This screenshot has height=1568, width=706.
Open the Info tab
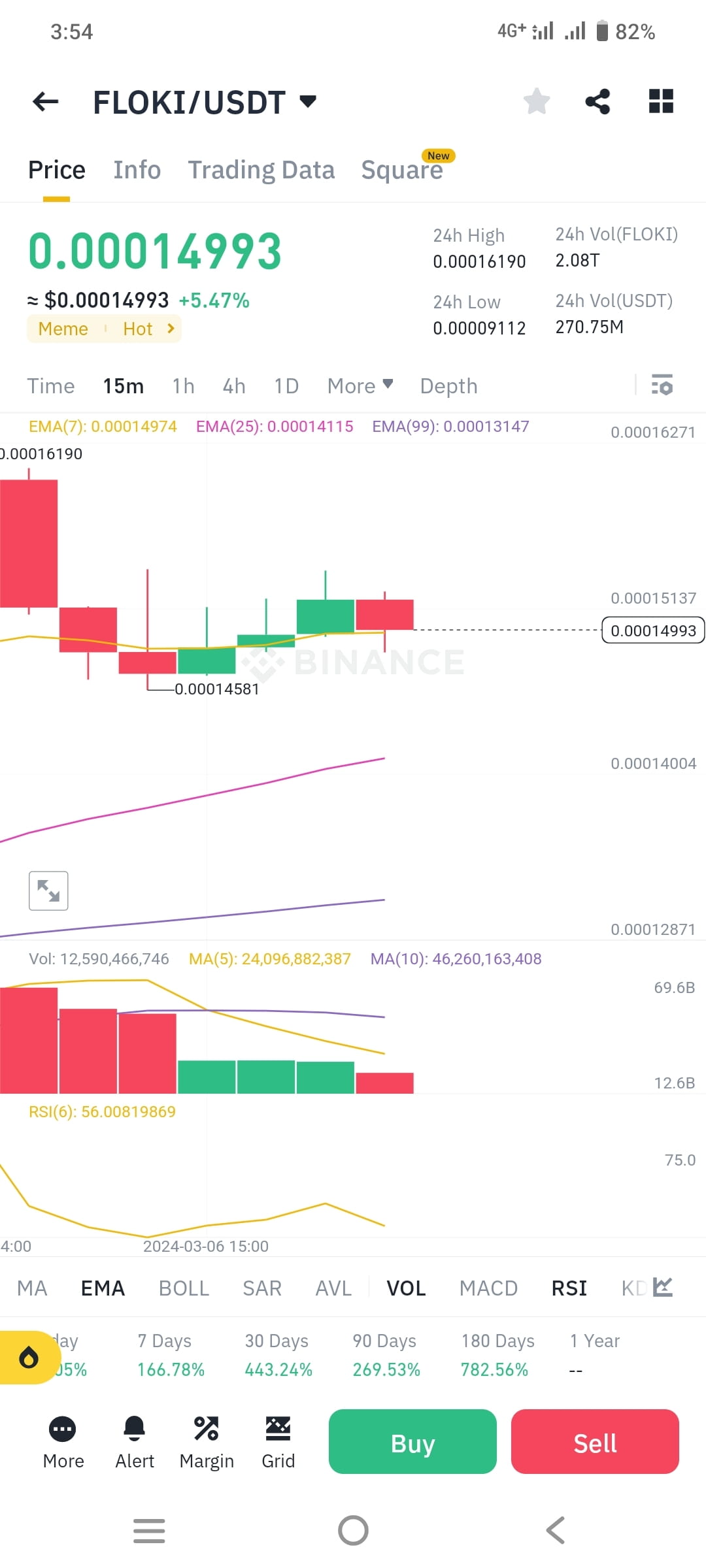(x=137, y=169)
